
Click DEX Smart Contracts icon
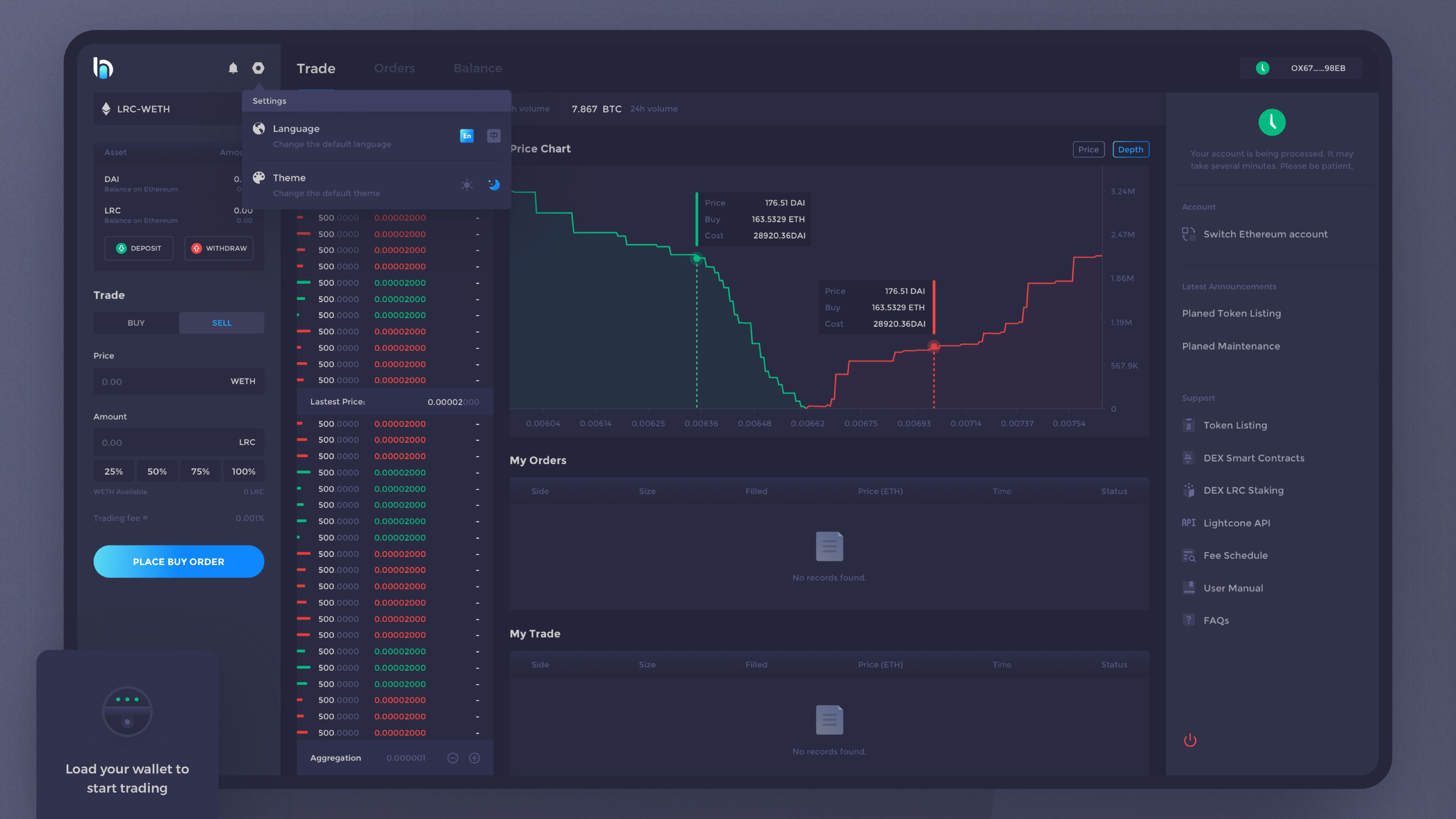coord(1189,458)
